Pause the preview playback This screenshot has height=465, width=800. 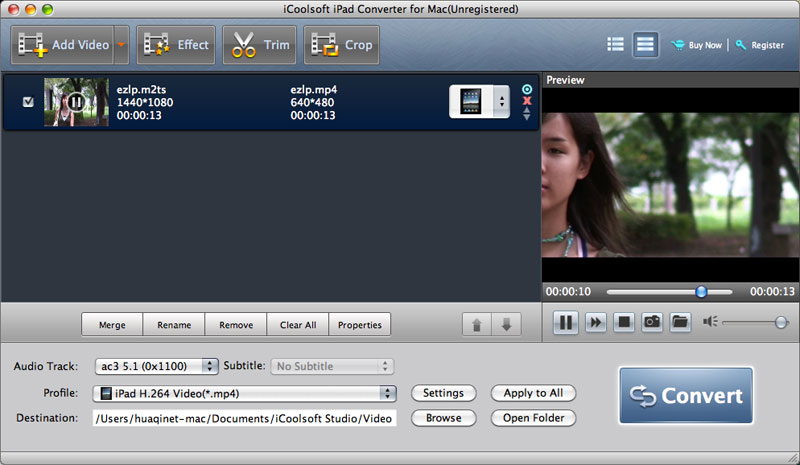566,322
